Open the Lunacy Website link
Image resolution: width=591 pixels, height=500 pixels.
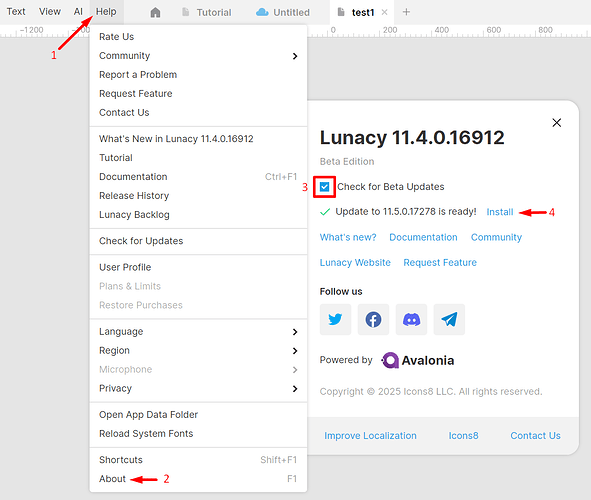(355, 263)
